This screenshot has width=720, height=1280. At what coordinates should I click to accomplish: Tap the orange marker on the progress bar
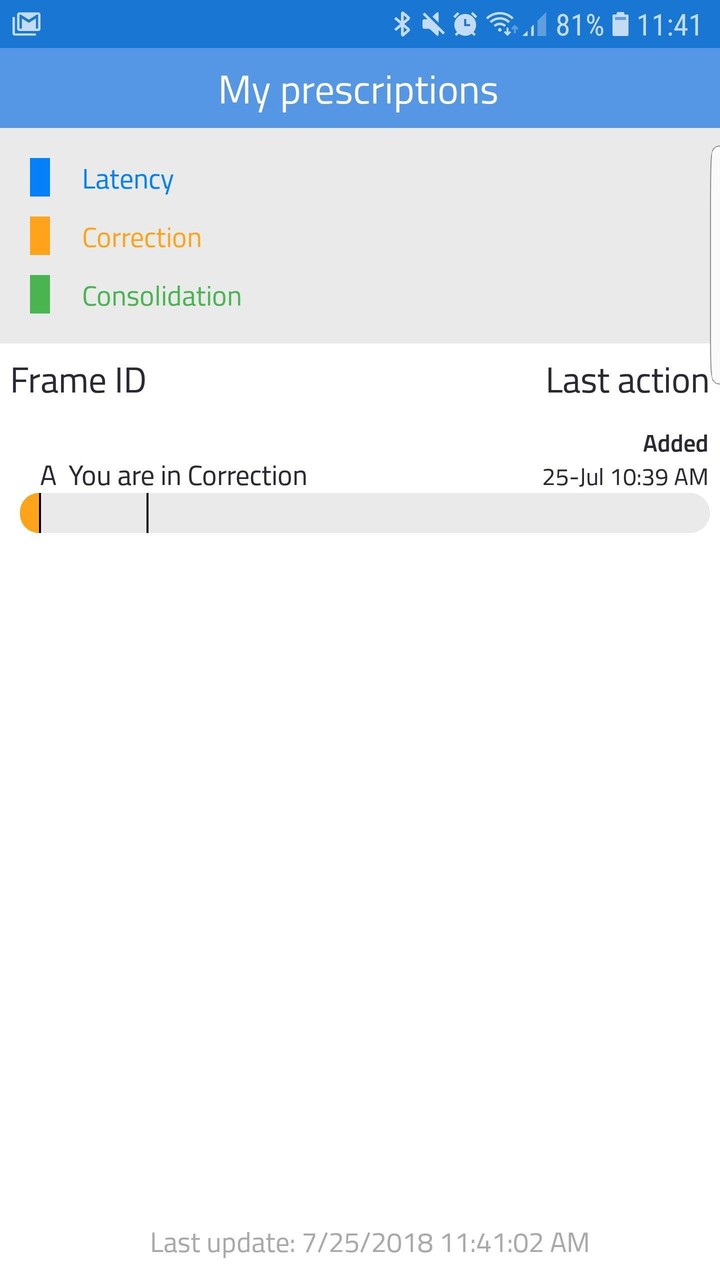click(x=29, y=512)
